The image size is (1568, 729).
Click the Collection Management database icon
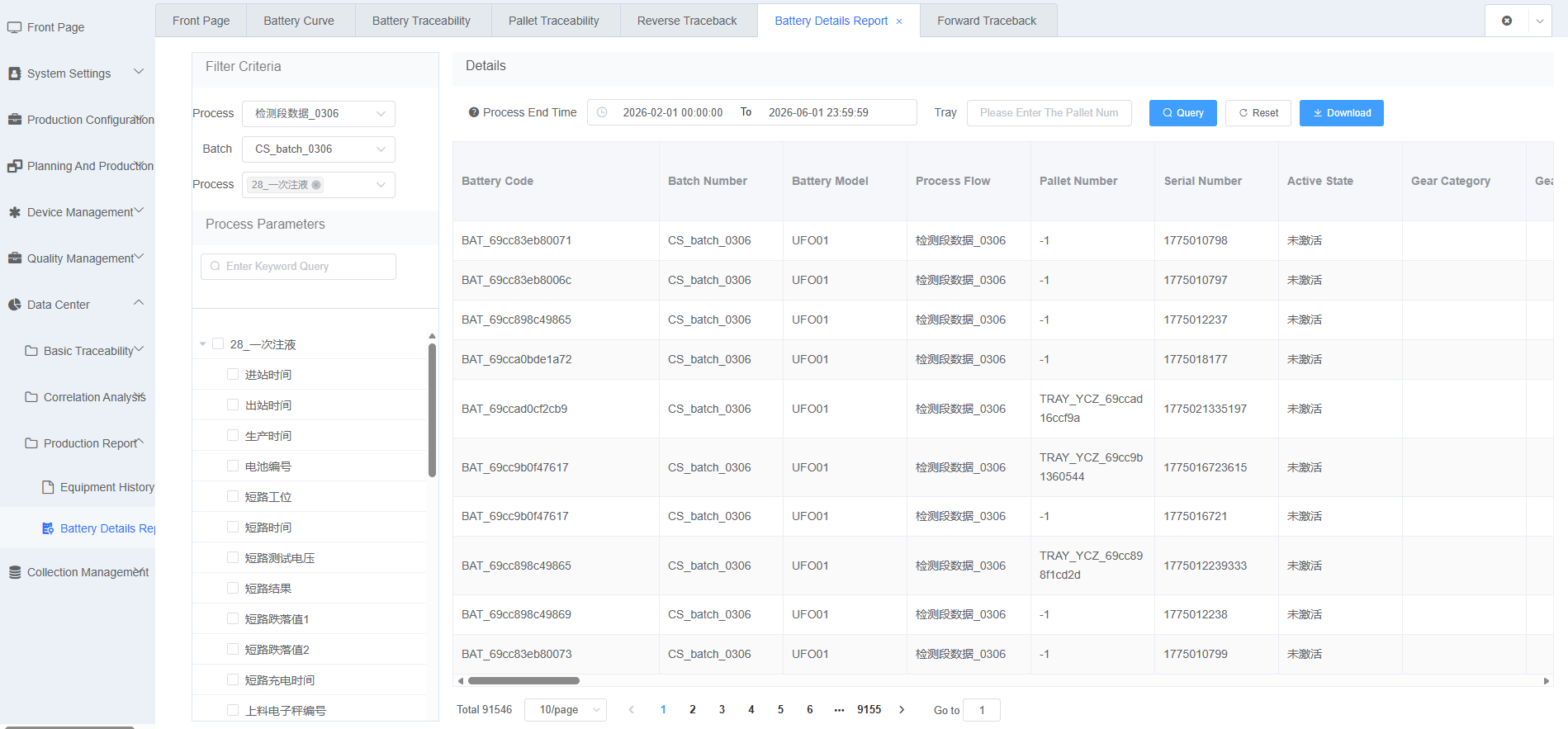pyautogui.click(x=14, y=572)
